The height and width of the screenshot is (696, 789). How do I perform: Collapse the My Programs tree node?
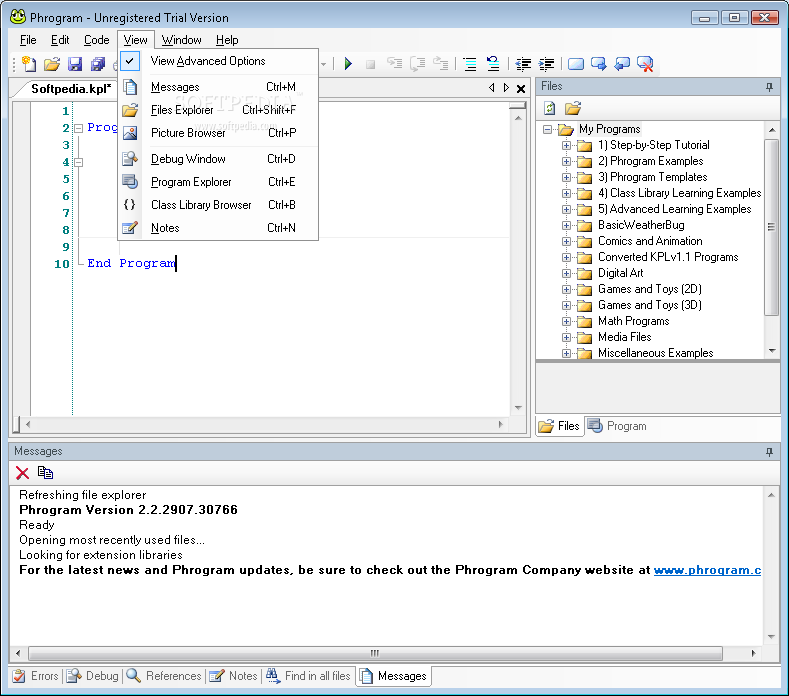click(547, 129)
